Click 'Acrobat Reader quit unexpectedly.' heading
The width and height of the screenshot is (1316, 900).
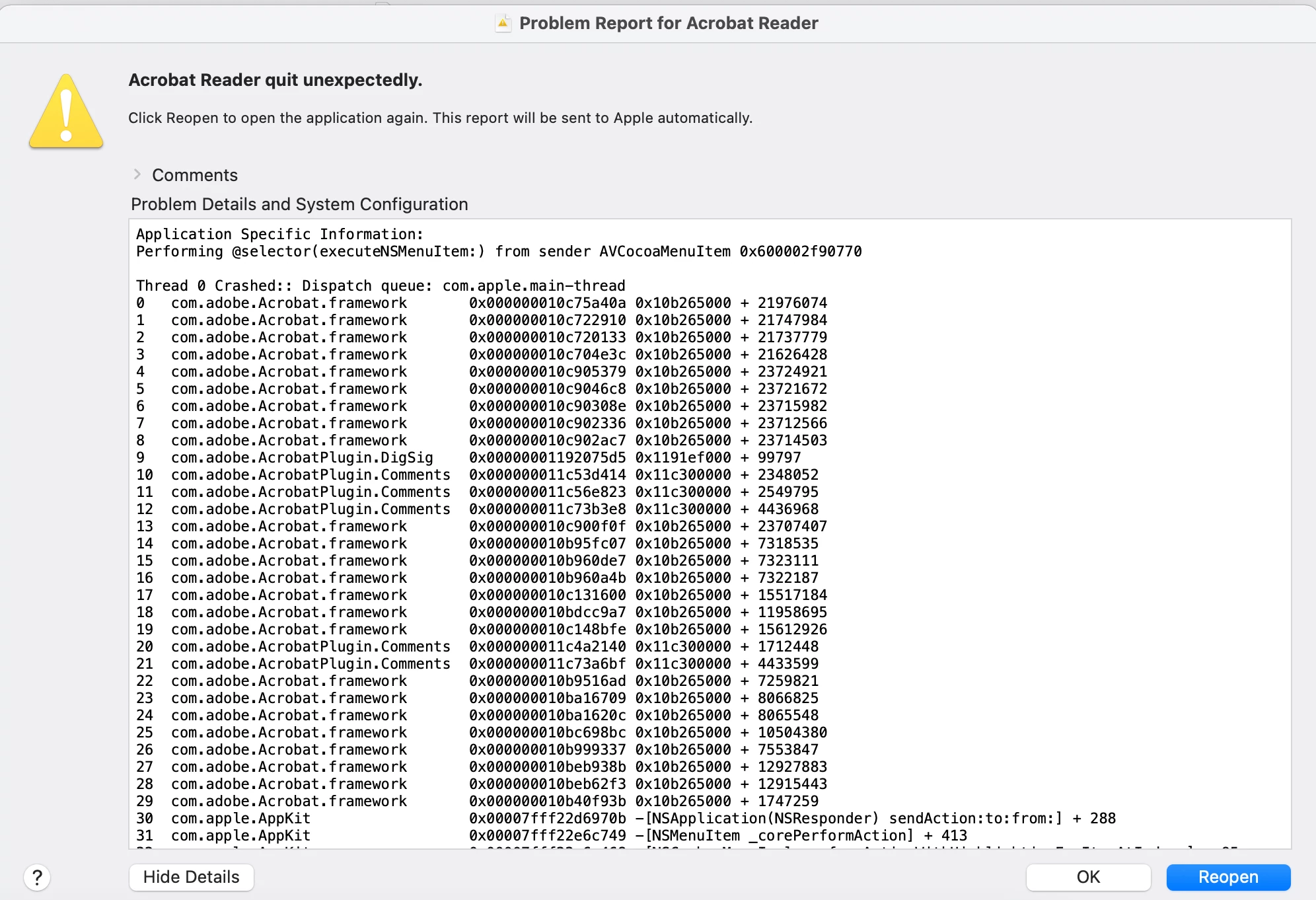[275, 80]
